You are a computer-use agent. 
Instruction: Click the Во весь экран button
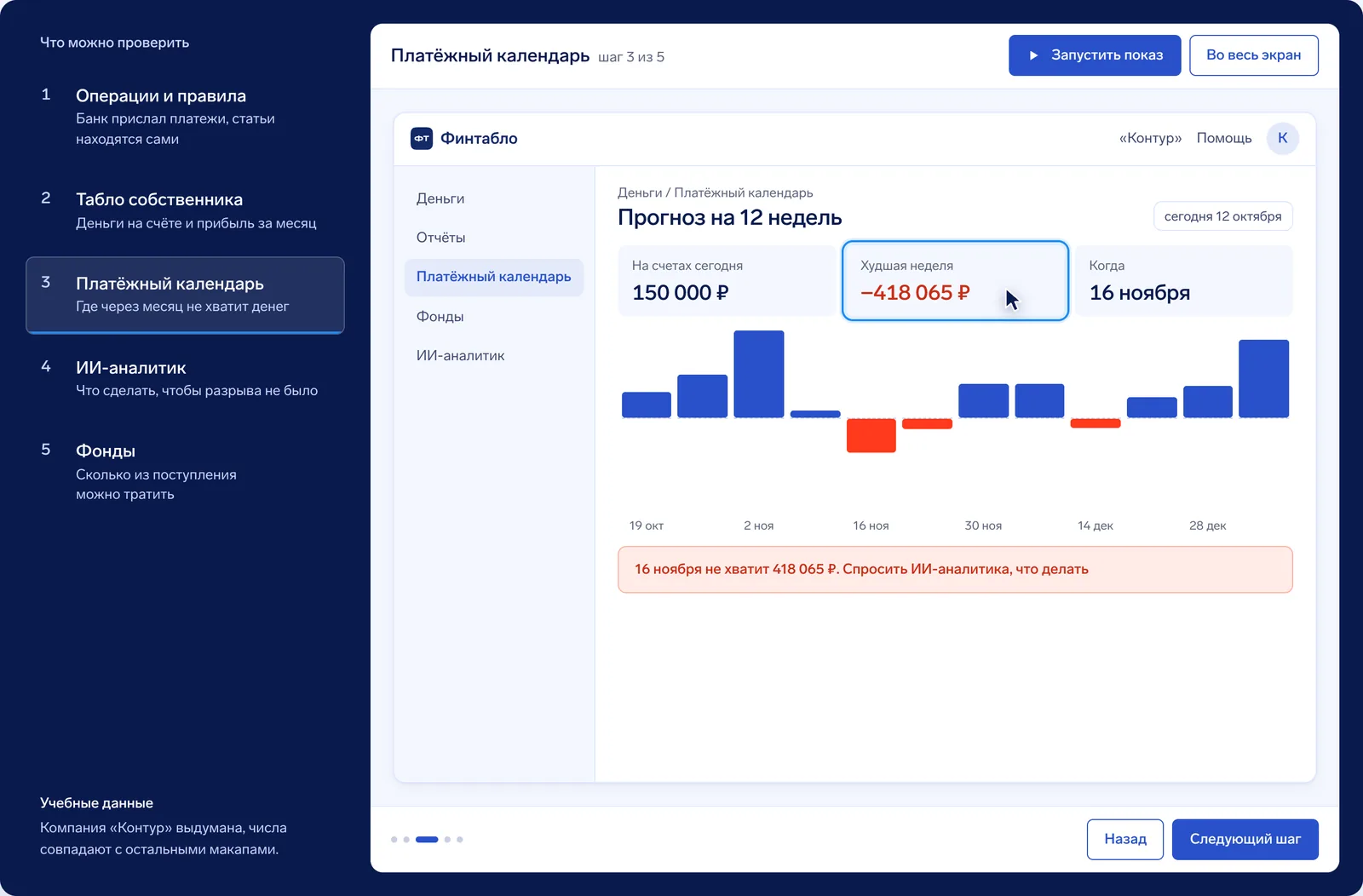pos(1253,55)
